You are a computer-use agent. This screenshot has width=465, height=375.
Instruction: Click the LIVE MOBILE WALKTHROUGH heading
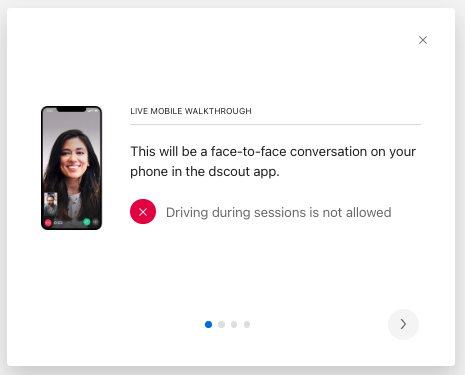tap(191, 111)
